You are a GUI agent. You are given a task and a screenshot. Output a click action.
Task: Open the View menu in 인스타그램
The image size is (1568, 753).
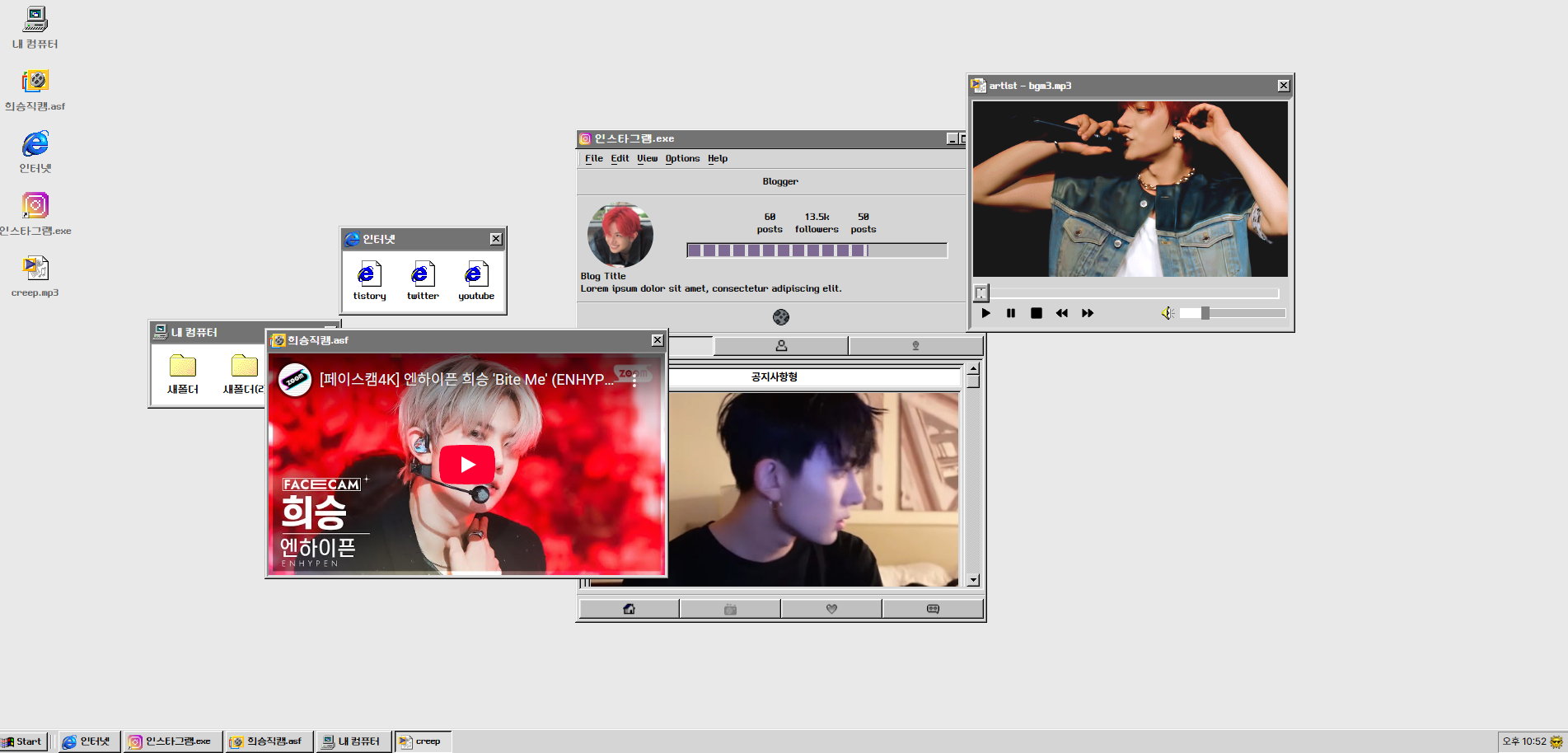click(x=647, y=158)
